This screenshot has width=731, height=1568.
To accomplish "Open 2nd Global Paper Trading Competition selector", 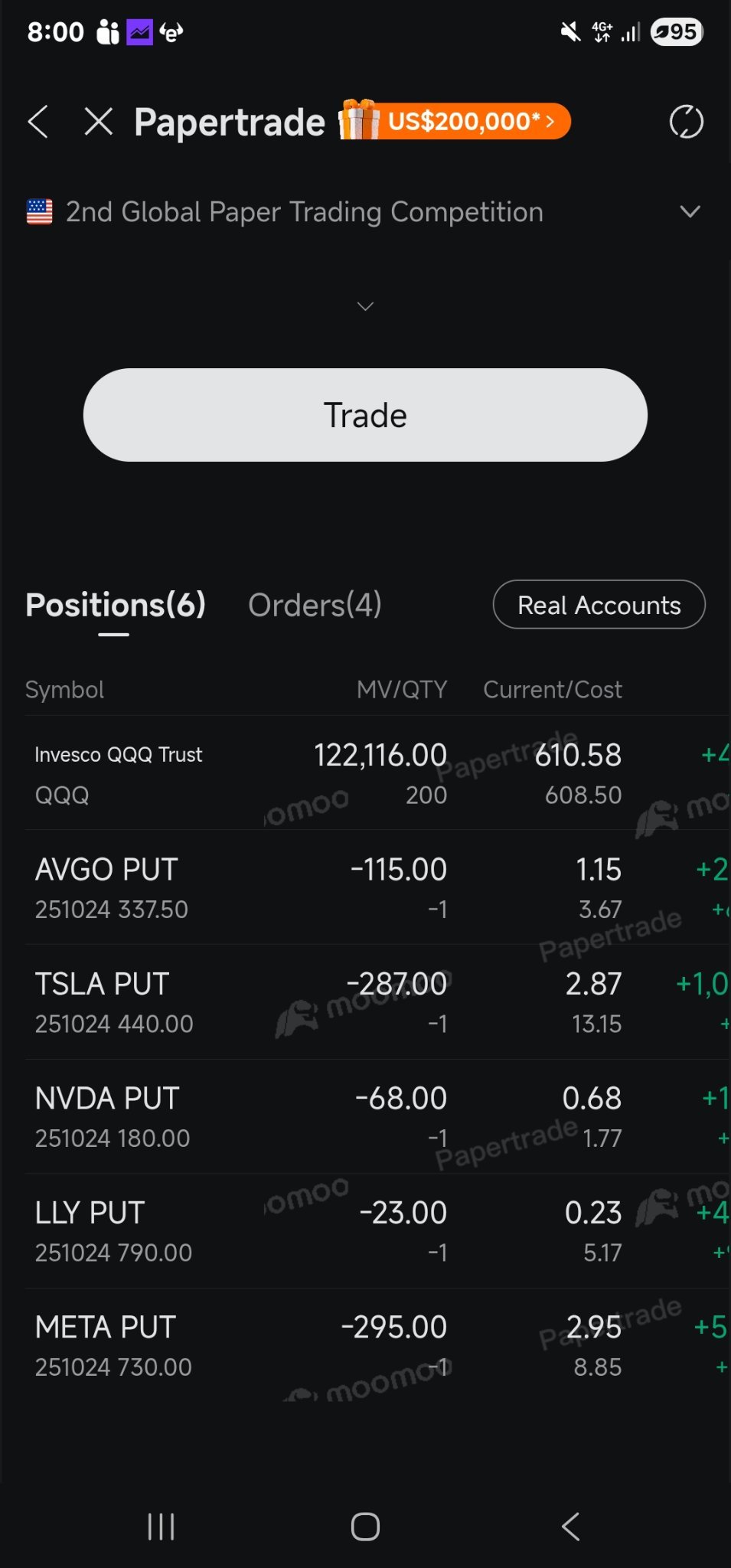I will point(305,212).
